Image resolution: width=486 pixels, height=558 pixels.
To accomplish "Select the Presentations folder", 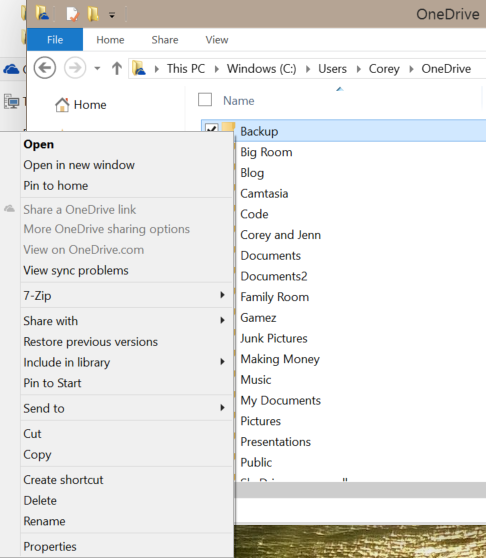I will [x=275, y=442].
